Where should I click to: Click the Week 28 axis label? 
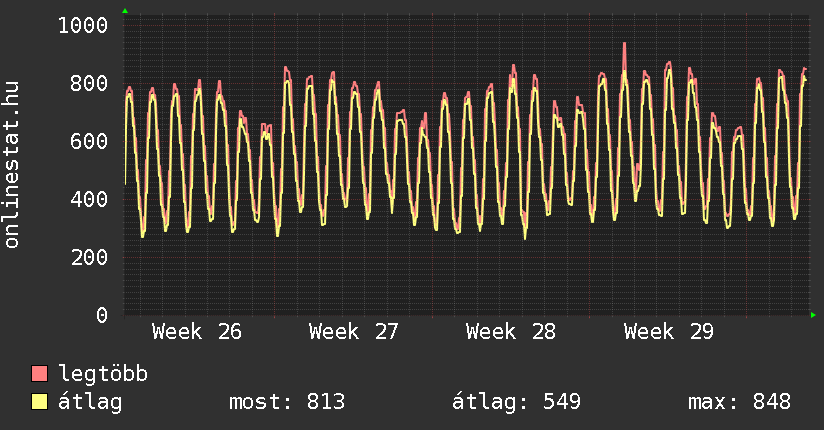click(511, 332)
